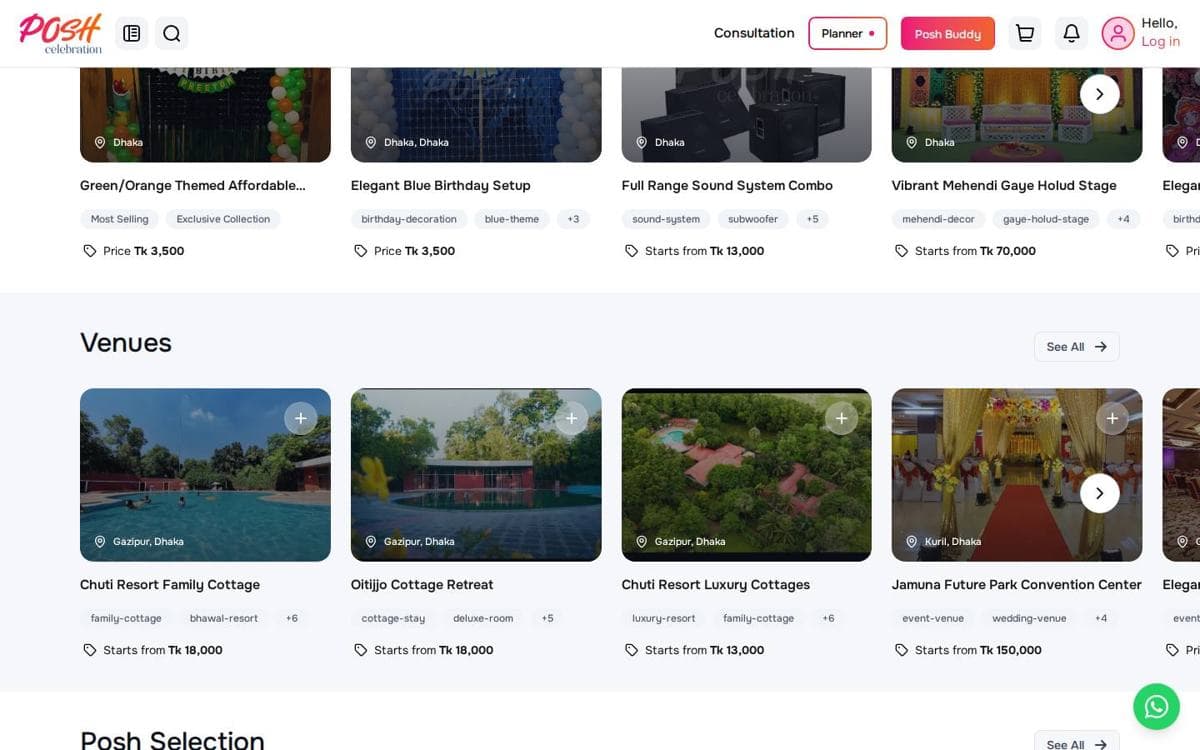Viewport: 1200px width, 750px height.
Task: Open the notifications bell
Action: click(x=1071, y=33)
